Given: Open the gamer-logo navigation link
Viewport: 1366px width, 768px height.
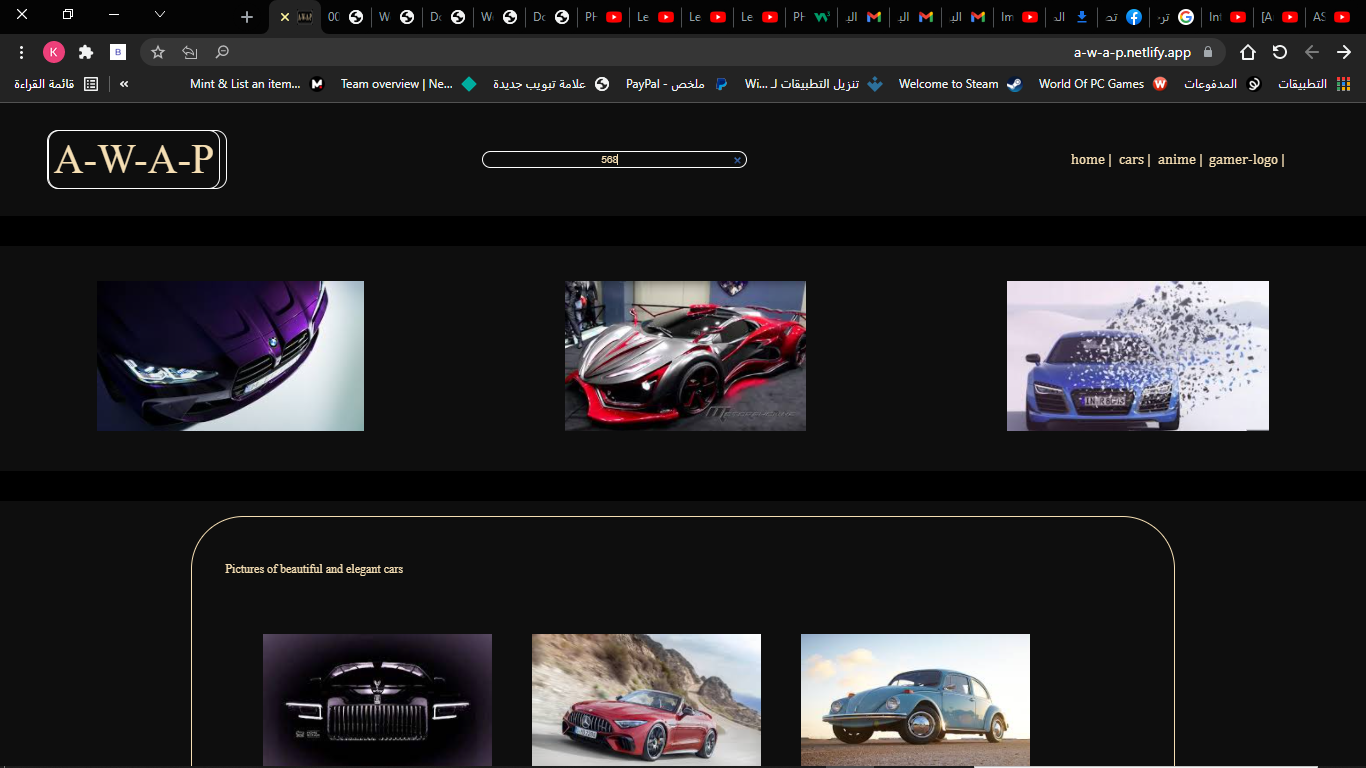Looking at the screenshot, I should coord(1243,160).
